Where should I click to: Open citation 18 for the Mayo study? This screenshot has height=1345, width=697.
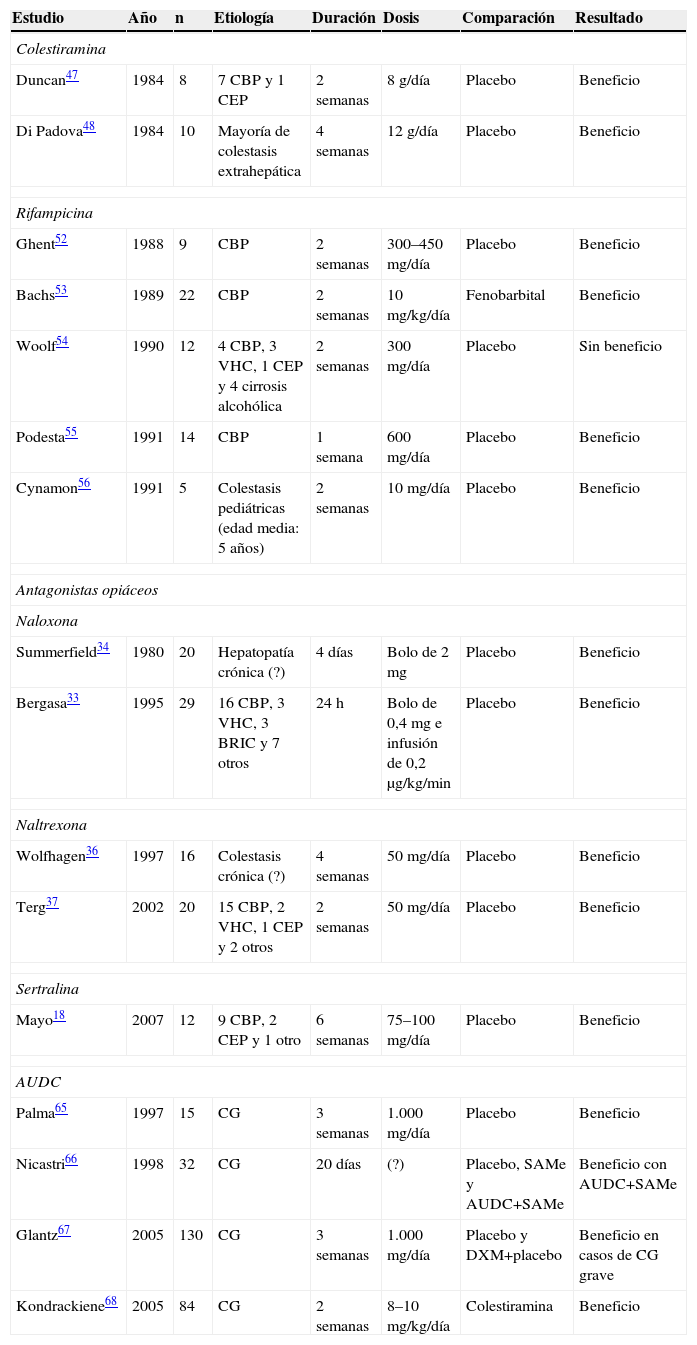click(x=58, y=1014)
